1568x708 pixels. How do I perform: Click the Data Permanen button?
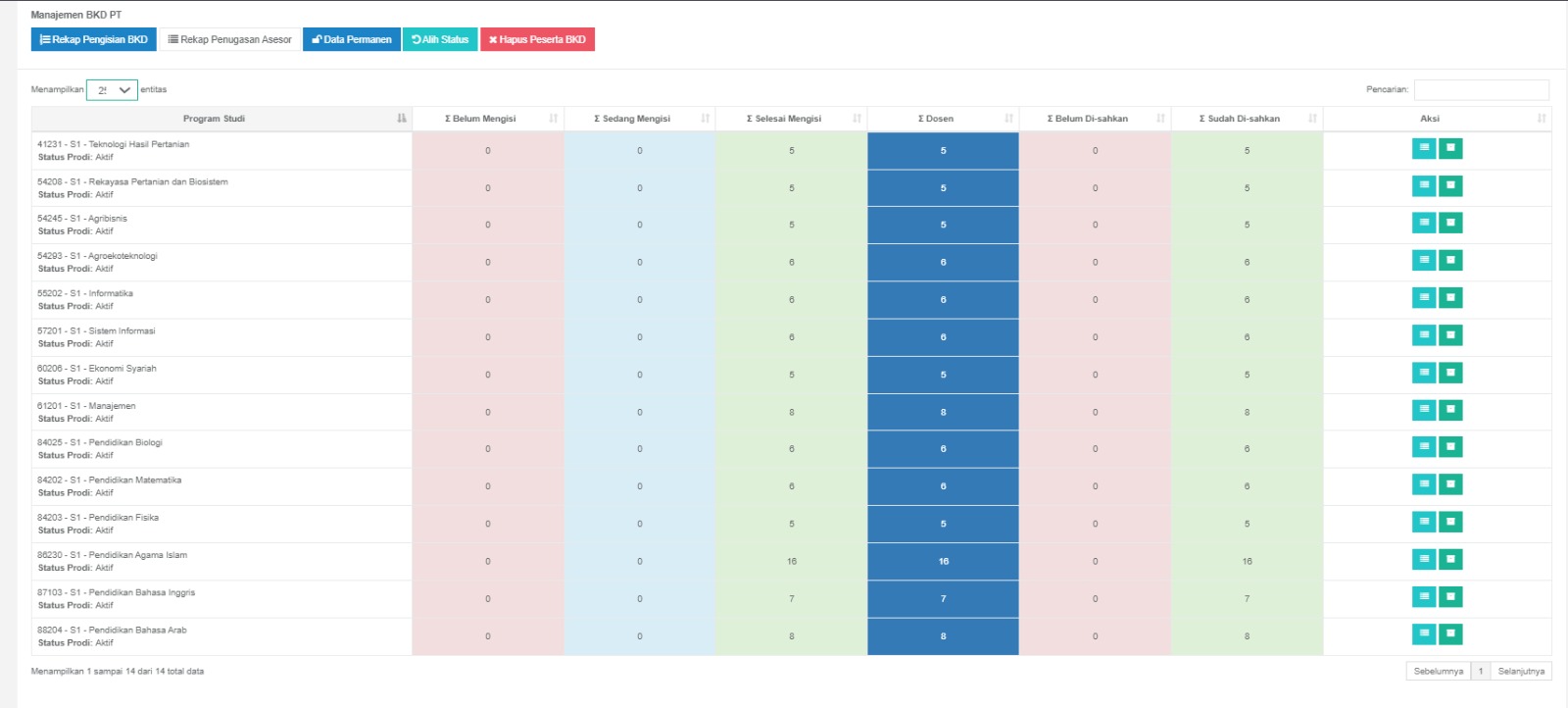351,39
